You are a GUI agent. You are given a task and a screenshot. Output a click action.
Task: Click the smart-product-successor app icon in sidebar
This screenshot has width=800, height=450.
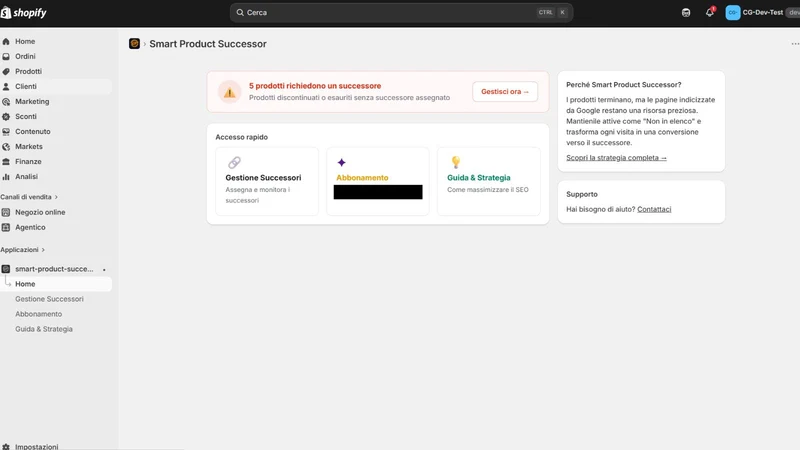[6, 269]
